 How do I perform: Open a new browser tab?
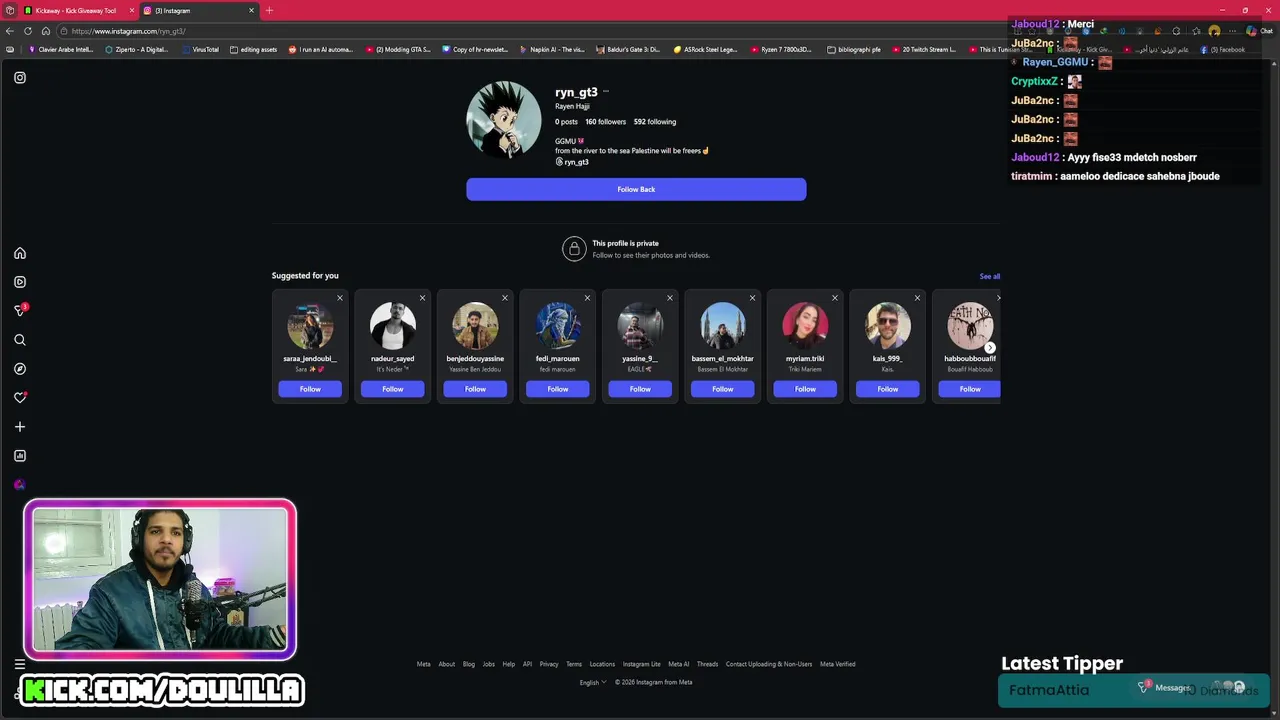click(269, 10)
